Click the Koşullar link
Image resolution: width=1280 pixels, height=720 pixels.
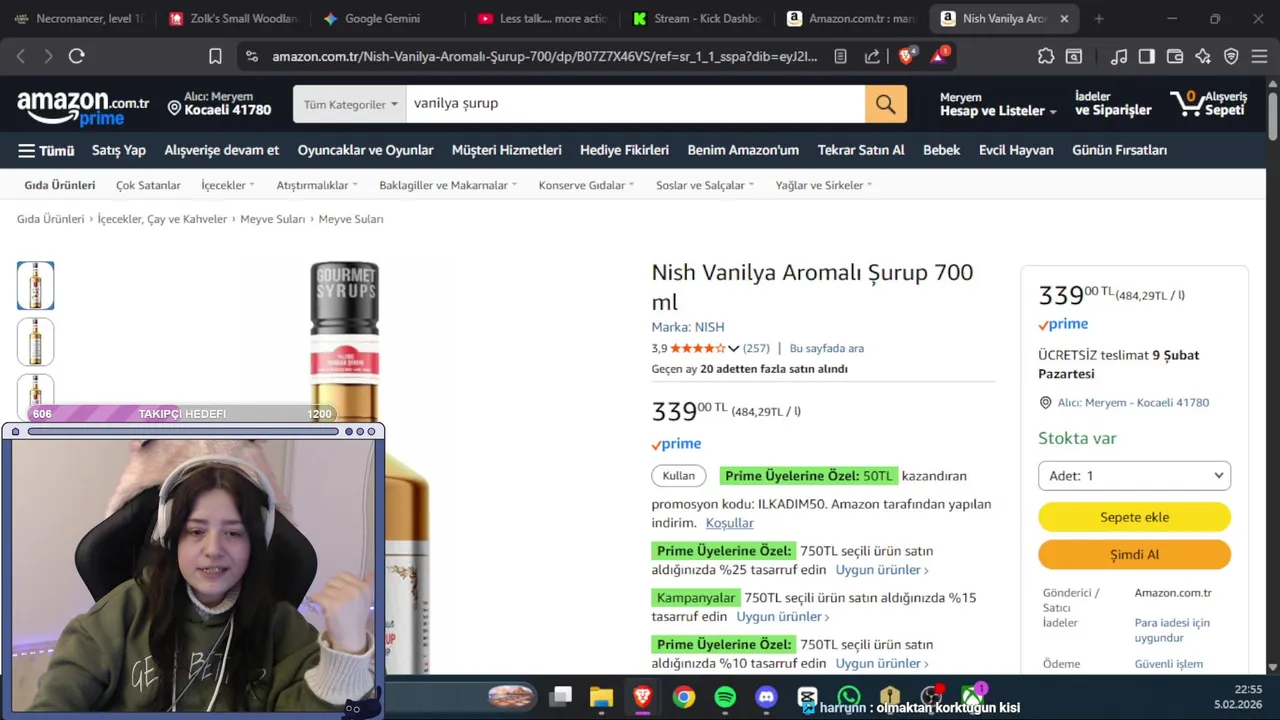(730, 523)
